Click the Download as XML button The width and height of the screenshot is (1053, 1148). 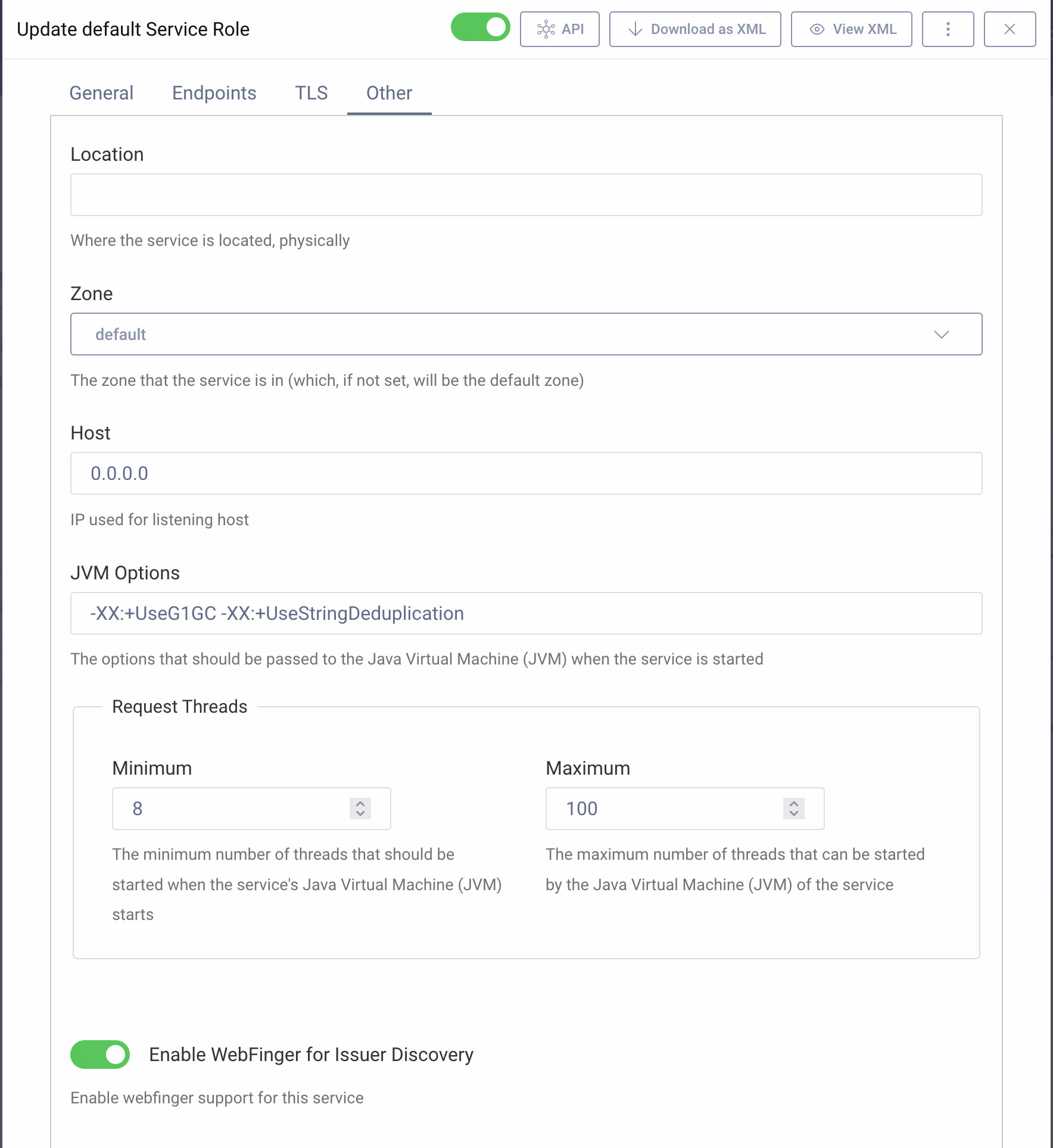[x=694, y=29]
